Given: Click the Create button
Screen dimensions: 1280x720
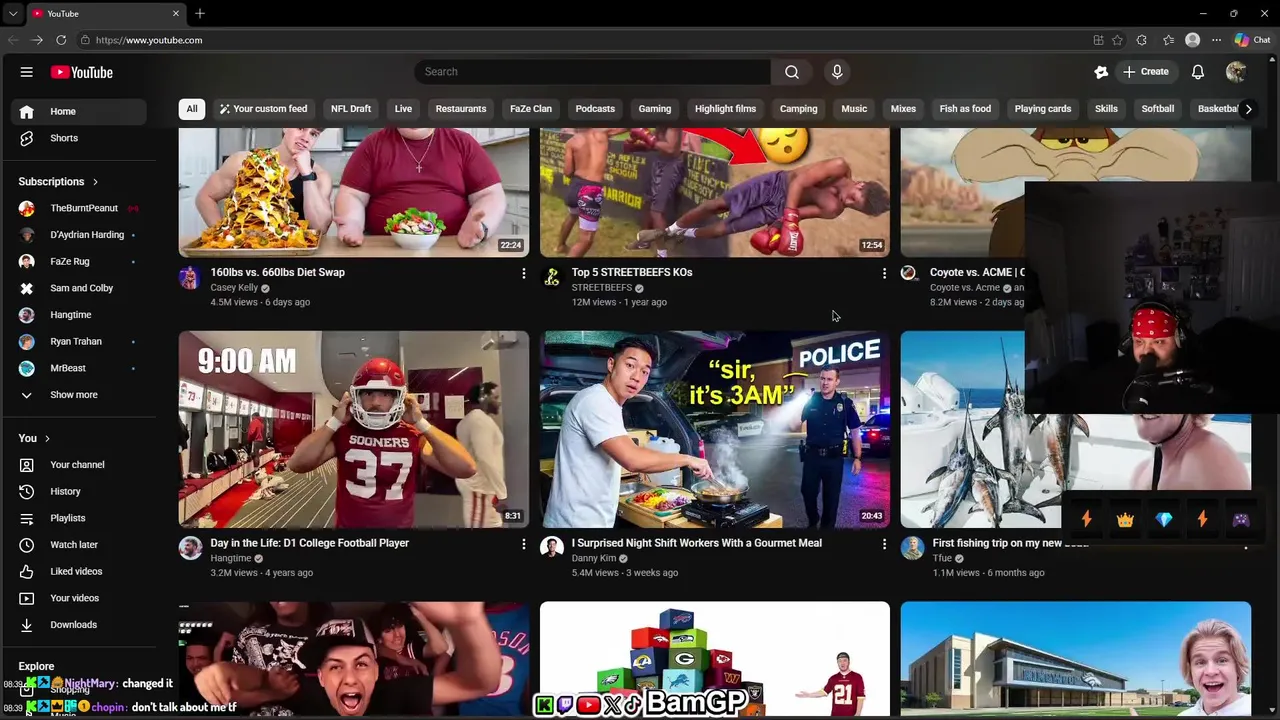Looking at the screenshot, I should [x=1145, y=72].
